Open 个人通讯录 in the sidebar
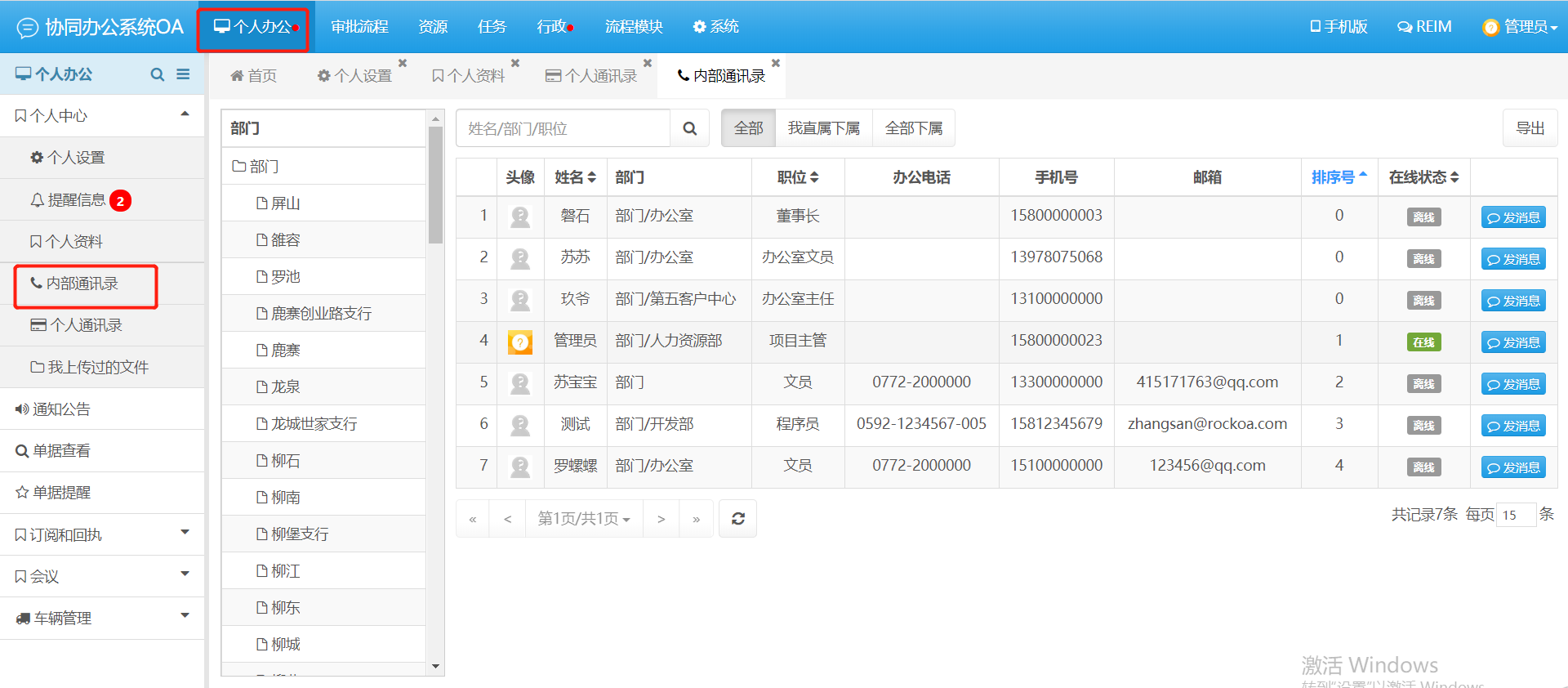Image resolution: width=1568 pixels, height=688 pixels. pyautogui.click(x=102, y=325)
